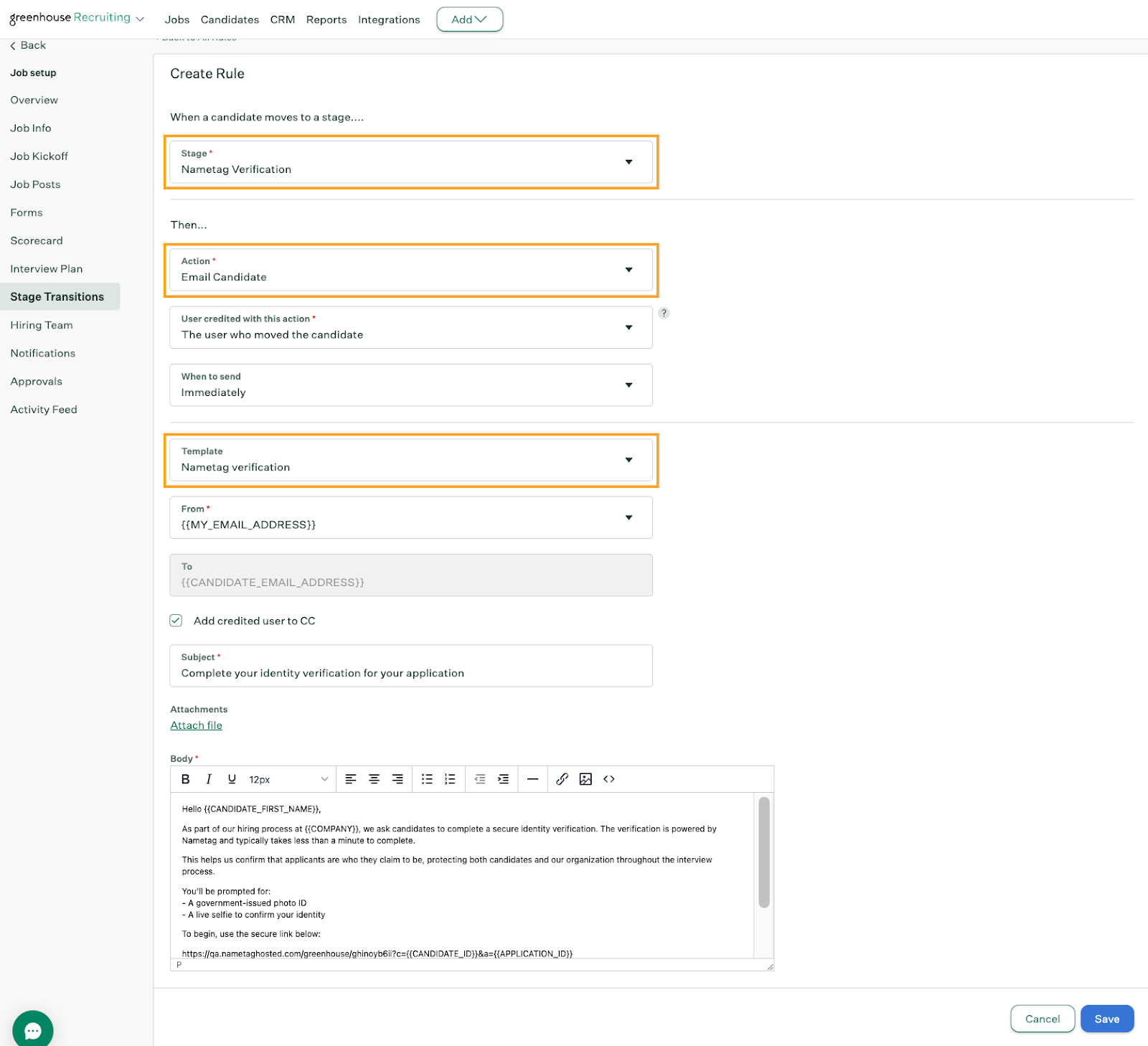Toggle italic formatting in body editor
This screenshot has height=1046, width=1148.
pyautogui.click(x=209, y=779)
